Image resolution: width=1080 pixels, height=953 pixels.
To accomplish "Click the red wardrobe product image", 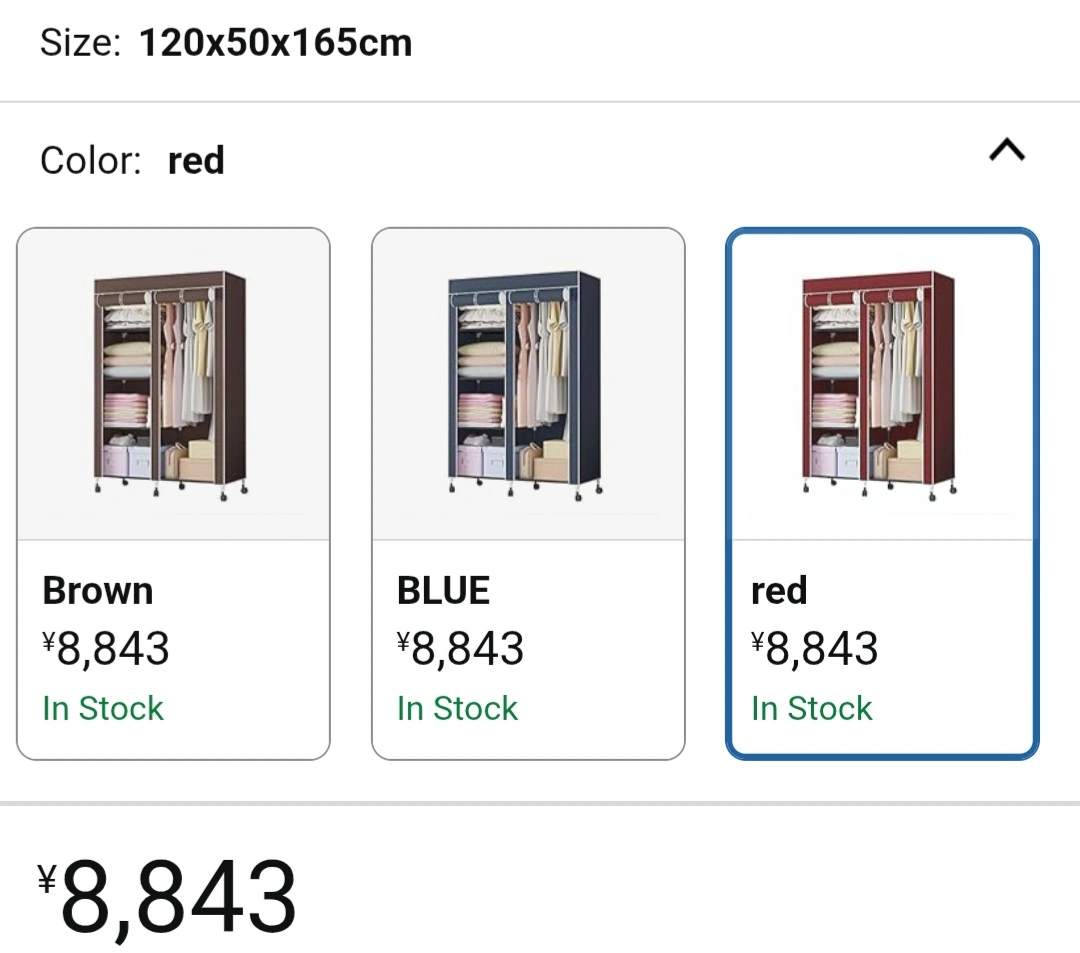I will pyautogui.click(x=880, y=386).
